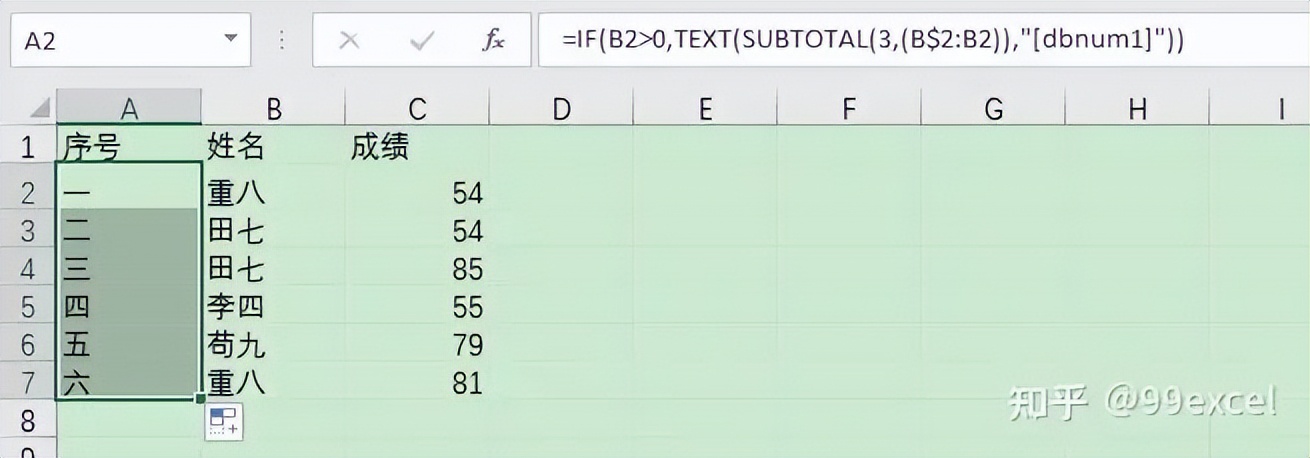Image resolution: width=1310 pixels, height=458 pixels.
Task: Select row 1 header
Action: click(x=27, y=149)
